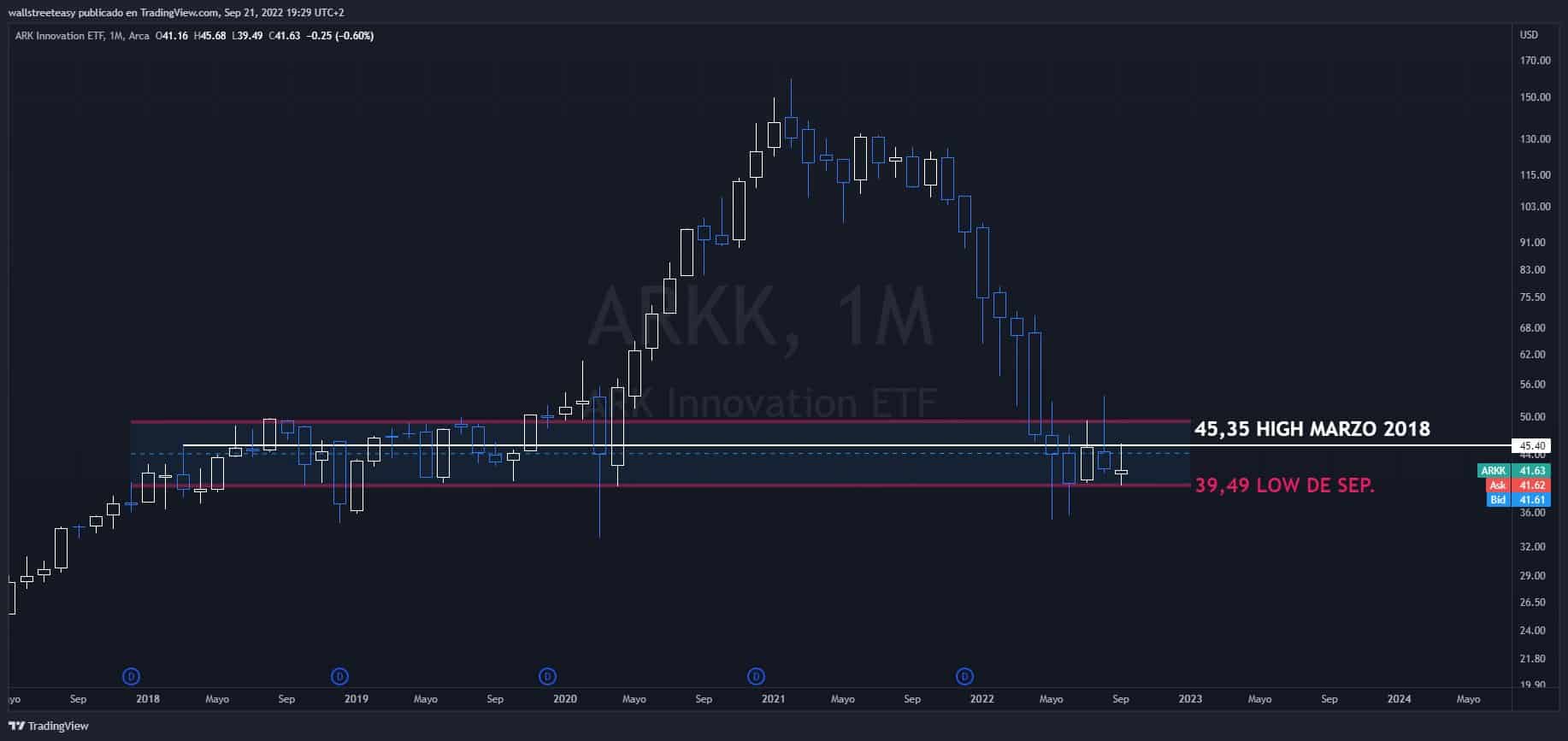Click the large ARKK, 1M watermark text

pos(761,318)
